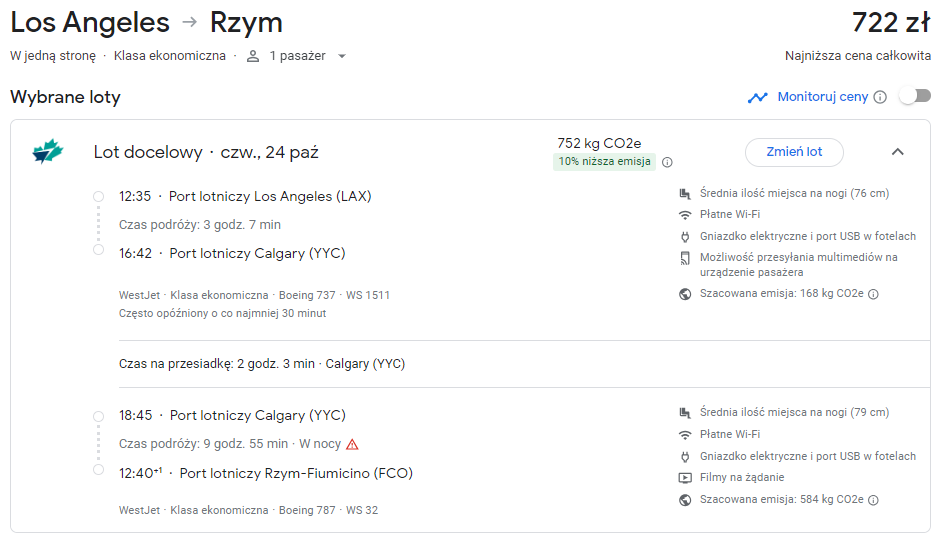Image resolution: width=942 pixels, height=544 pixels.
Task: Click the Najniższa cena całkowita label
Action: pos(858,56)
